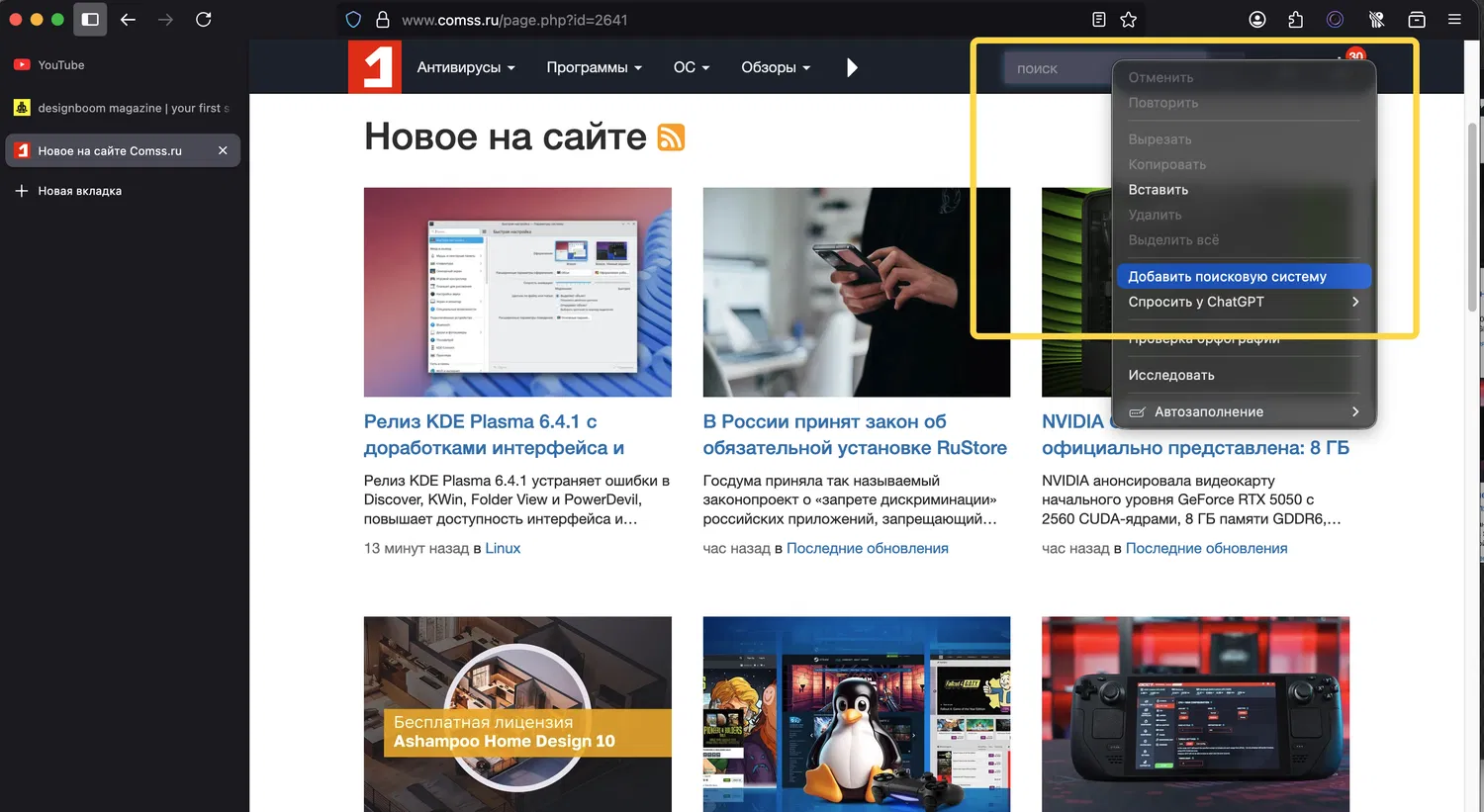Screen dimensions: 1484x812
Task: Choose 'Отменить' in the context menu
Action: 1245,77
